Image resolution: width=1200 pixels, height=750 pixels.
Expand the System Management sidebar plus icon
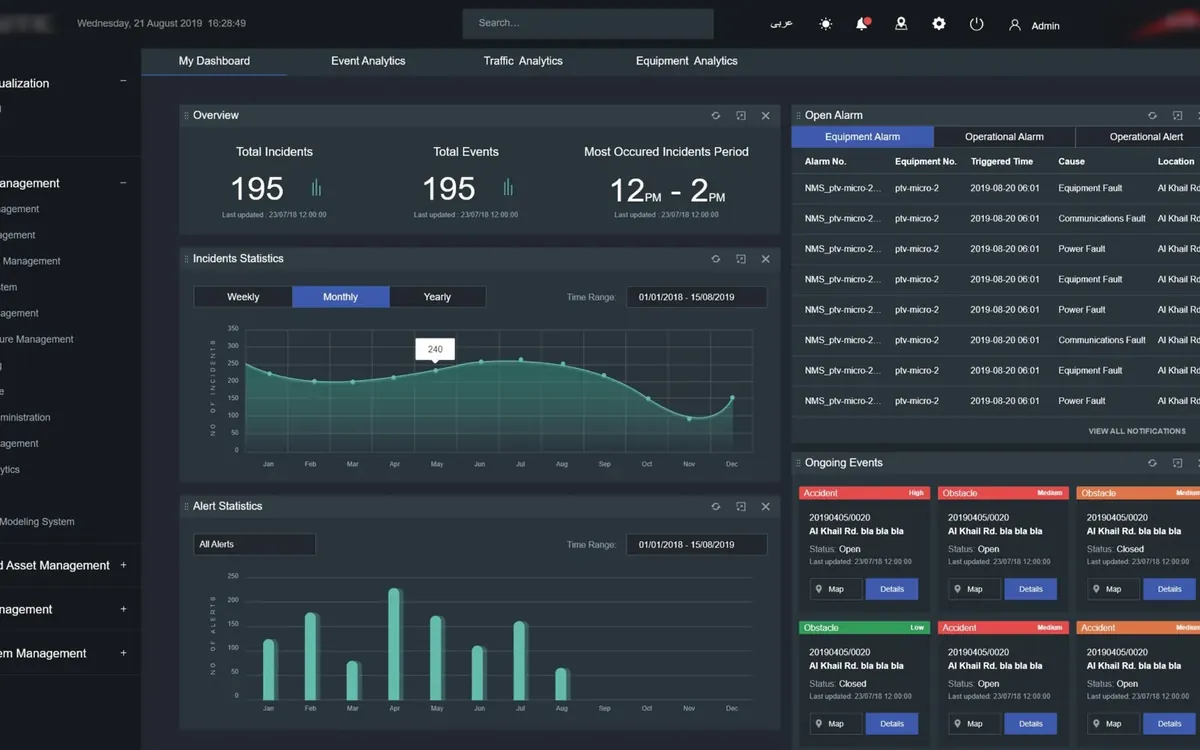tap(124, 653)
